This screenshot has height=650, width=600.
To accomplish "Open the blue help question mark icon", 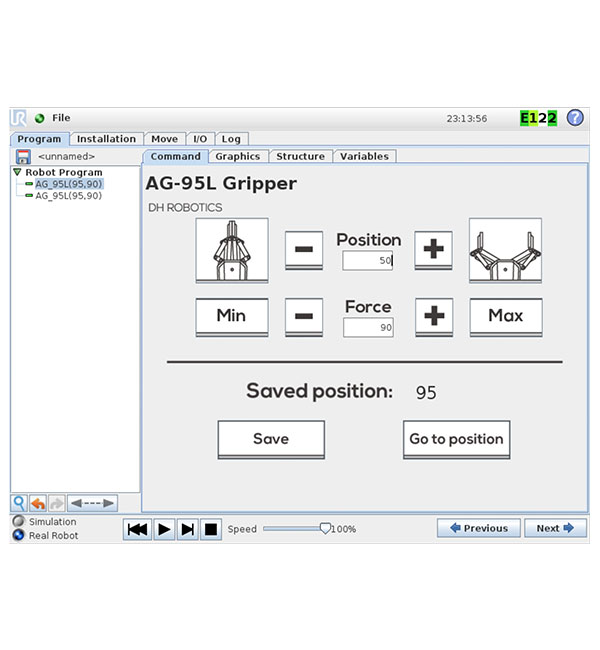I will pos(575,118).
